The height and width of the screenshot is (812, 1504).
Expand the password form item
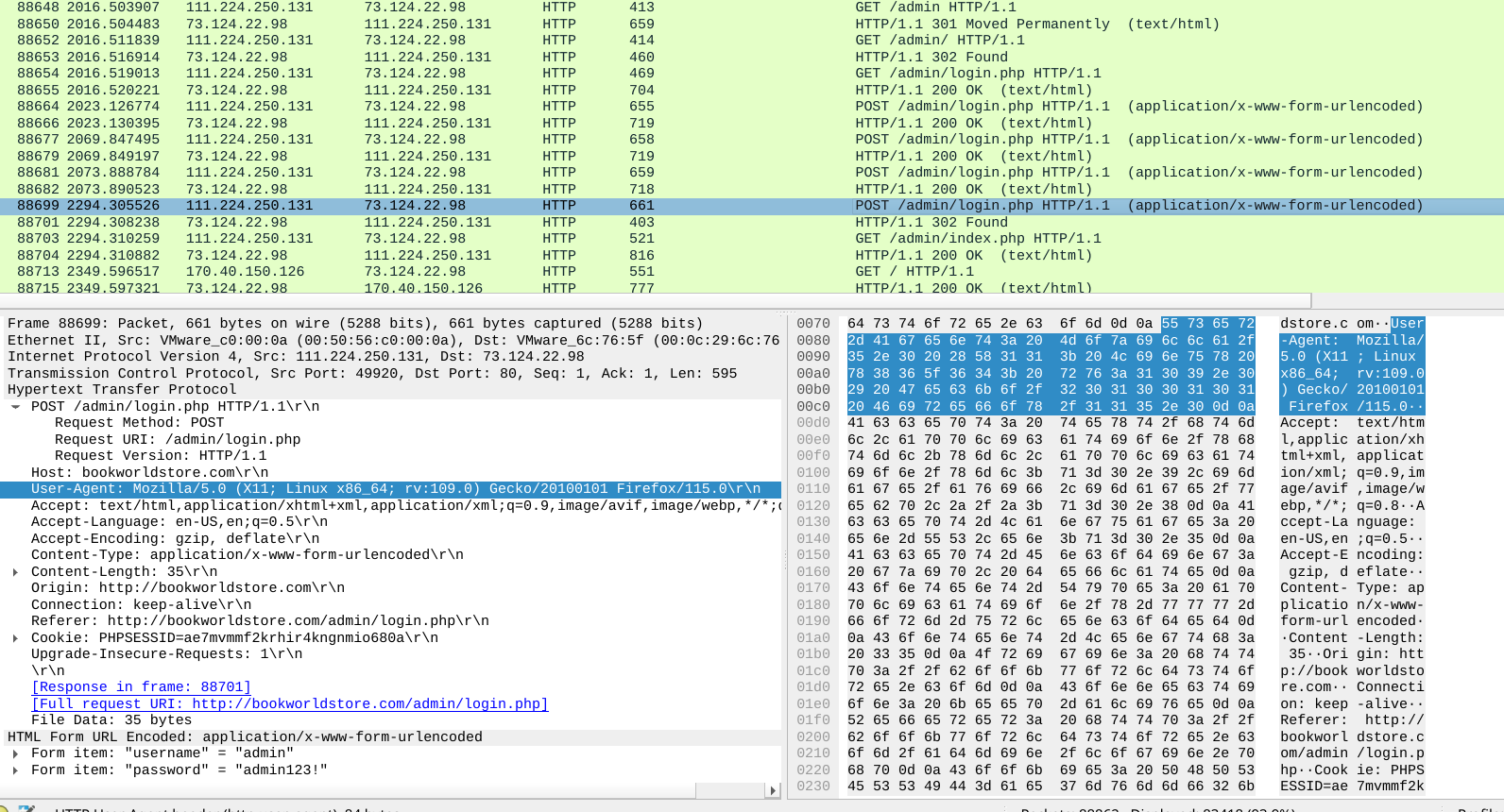point(15,770)
